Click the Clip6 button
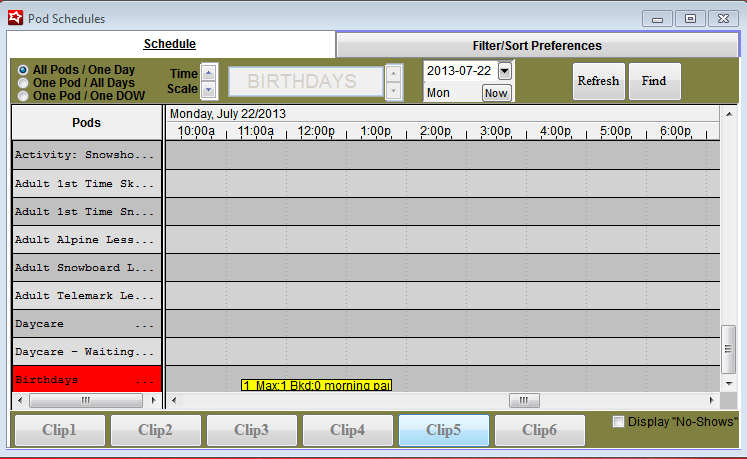Viewport: 747px width, 459px height. [x=540, y=430]
